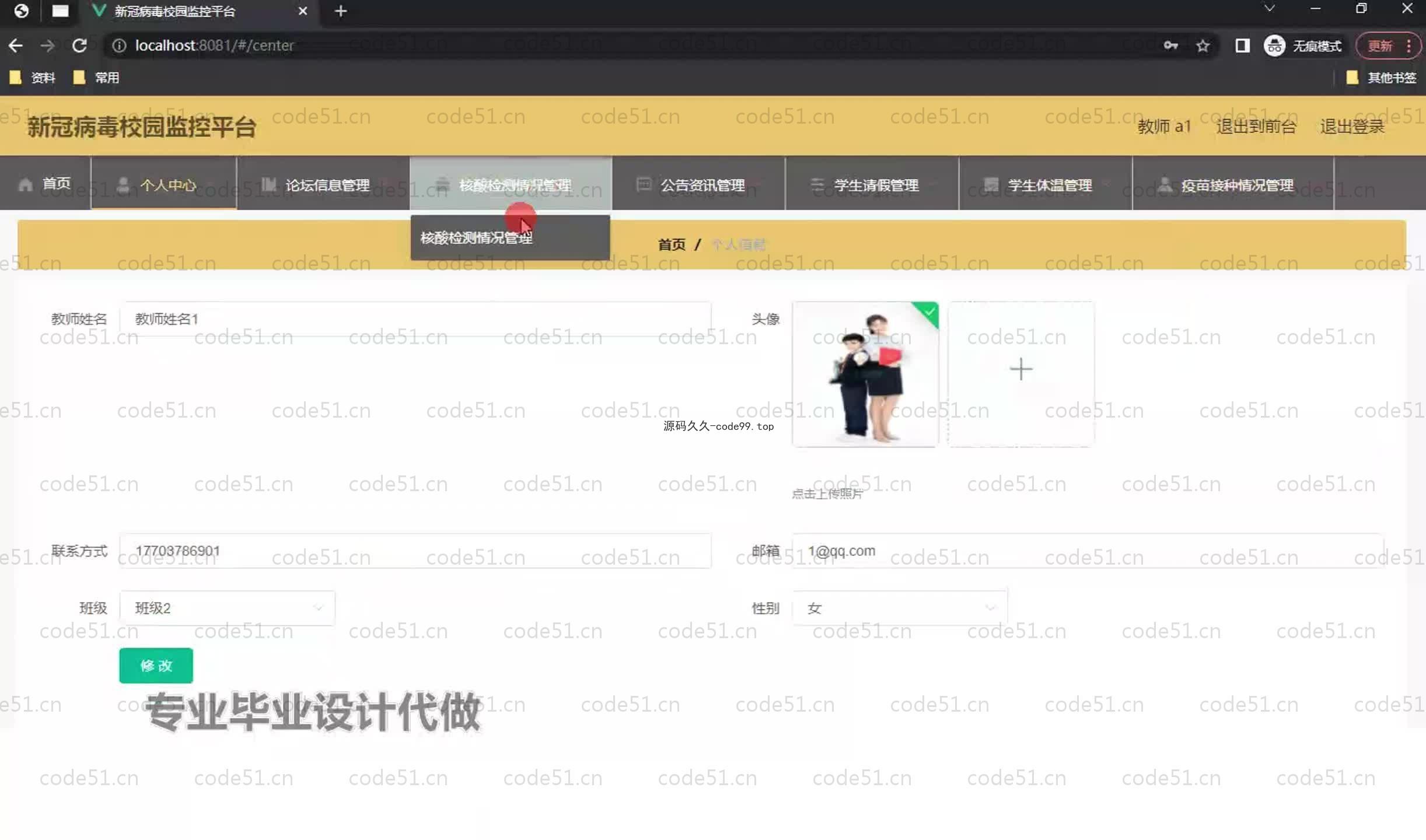Open 其他书签 bookmarks folder
1426x840 pixels.
[1381, 78]
